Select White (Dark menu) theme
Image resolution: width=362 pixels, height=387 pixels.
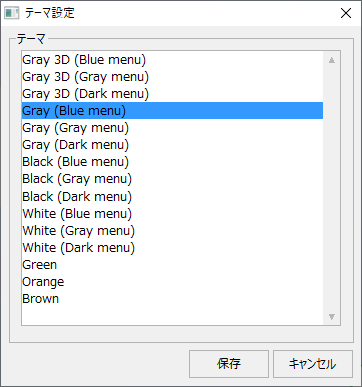point(172,247)
